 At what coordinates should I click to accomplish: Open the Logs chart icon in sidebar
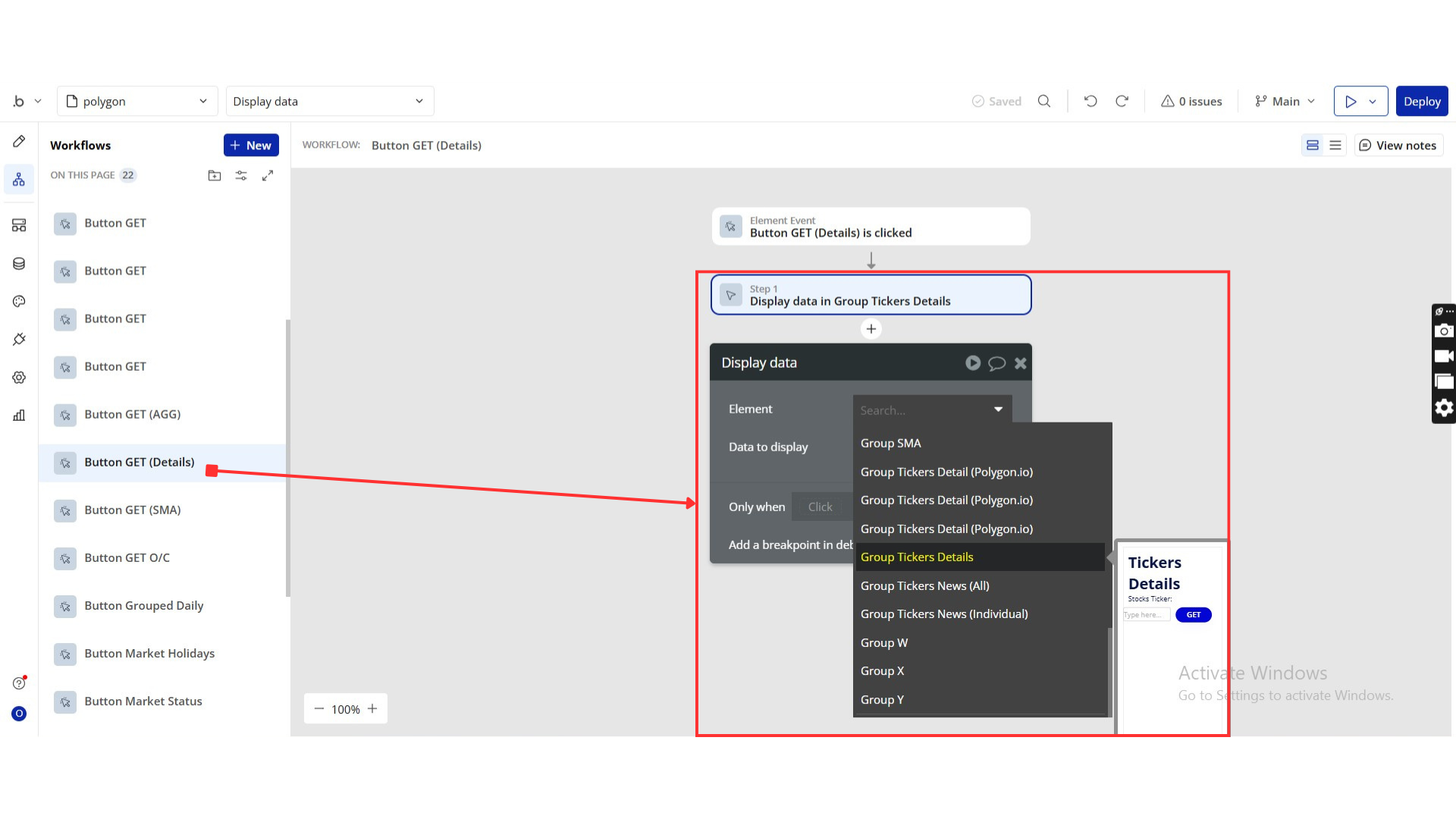click(x=19, y=415)
